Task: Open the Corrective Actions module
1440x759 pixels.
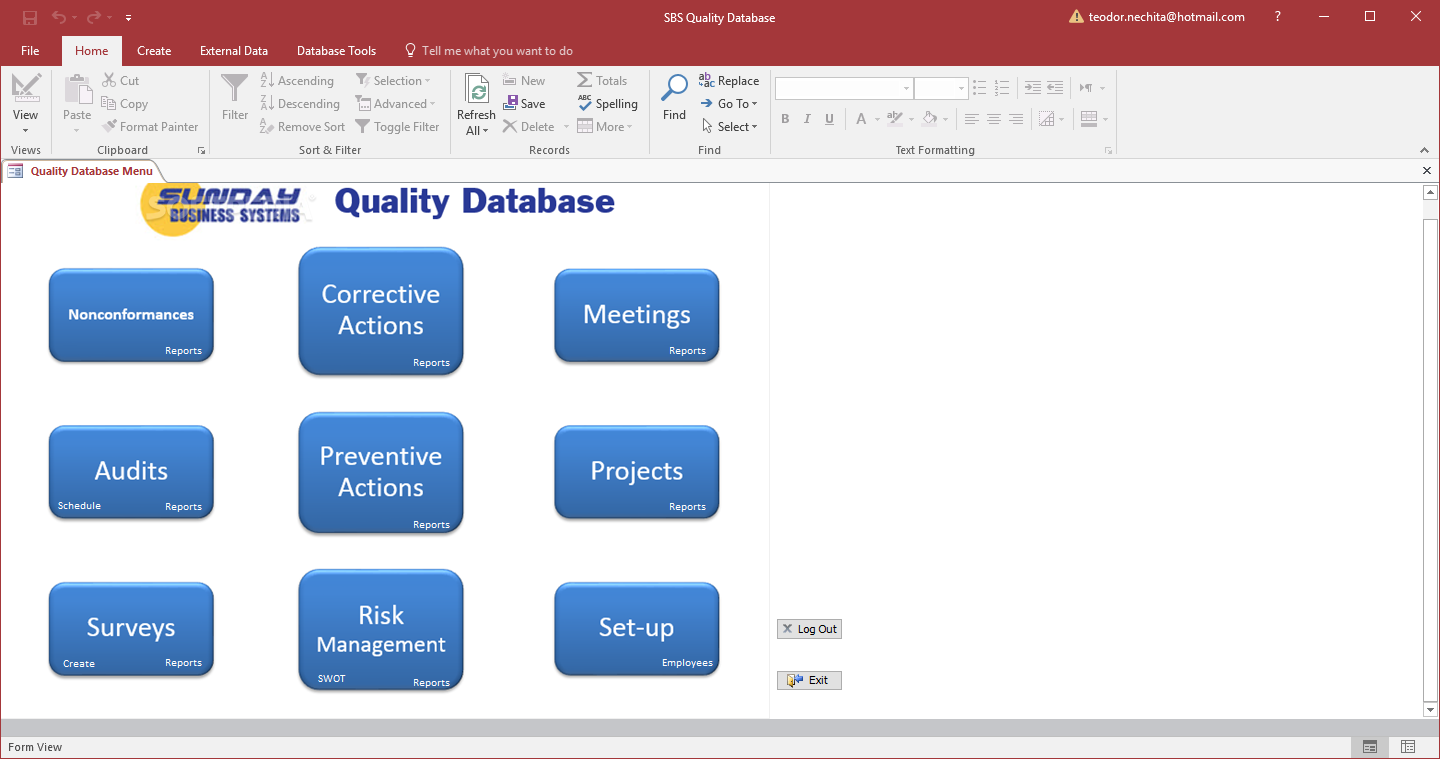Action: point(381,311)
